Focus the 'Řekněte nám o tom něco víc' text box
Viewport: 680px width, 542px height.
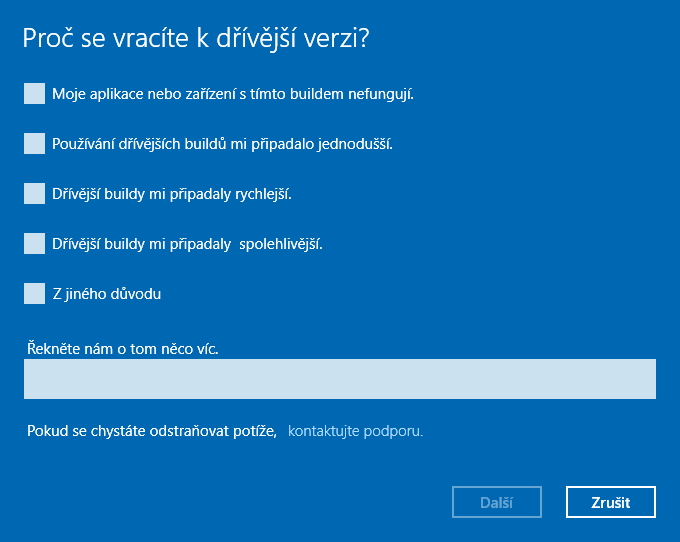tap(340, 379)
